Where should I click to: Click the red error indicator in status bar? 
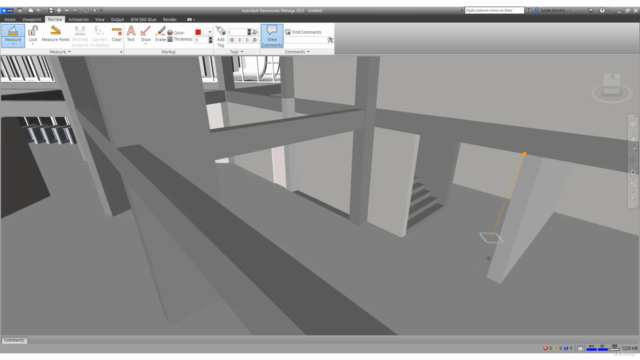click(x=547, y=348)
